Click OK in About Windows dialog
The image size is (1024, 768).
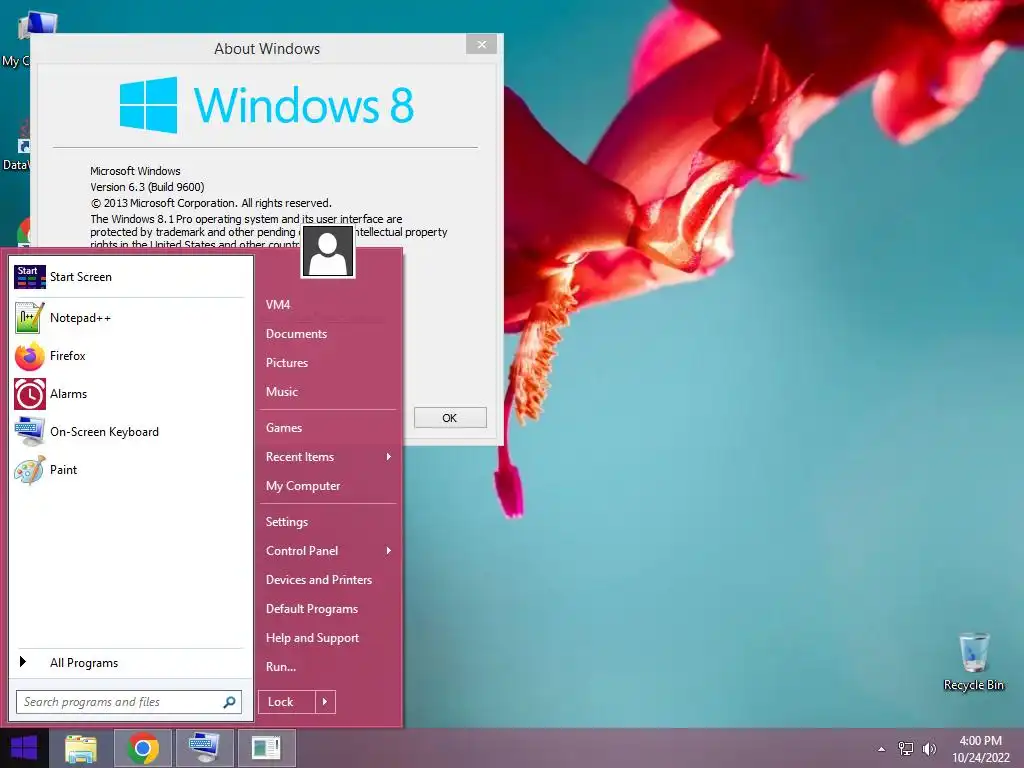[x=450, y=418]
